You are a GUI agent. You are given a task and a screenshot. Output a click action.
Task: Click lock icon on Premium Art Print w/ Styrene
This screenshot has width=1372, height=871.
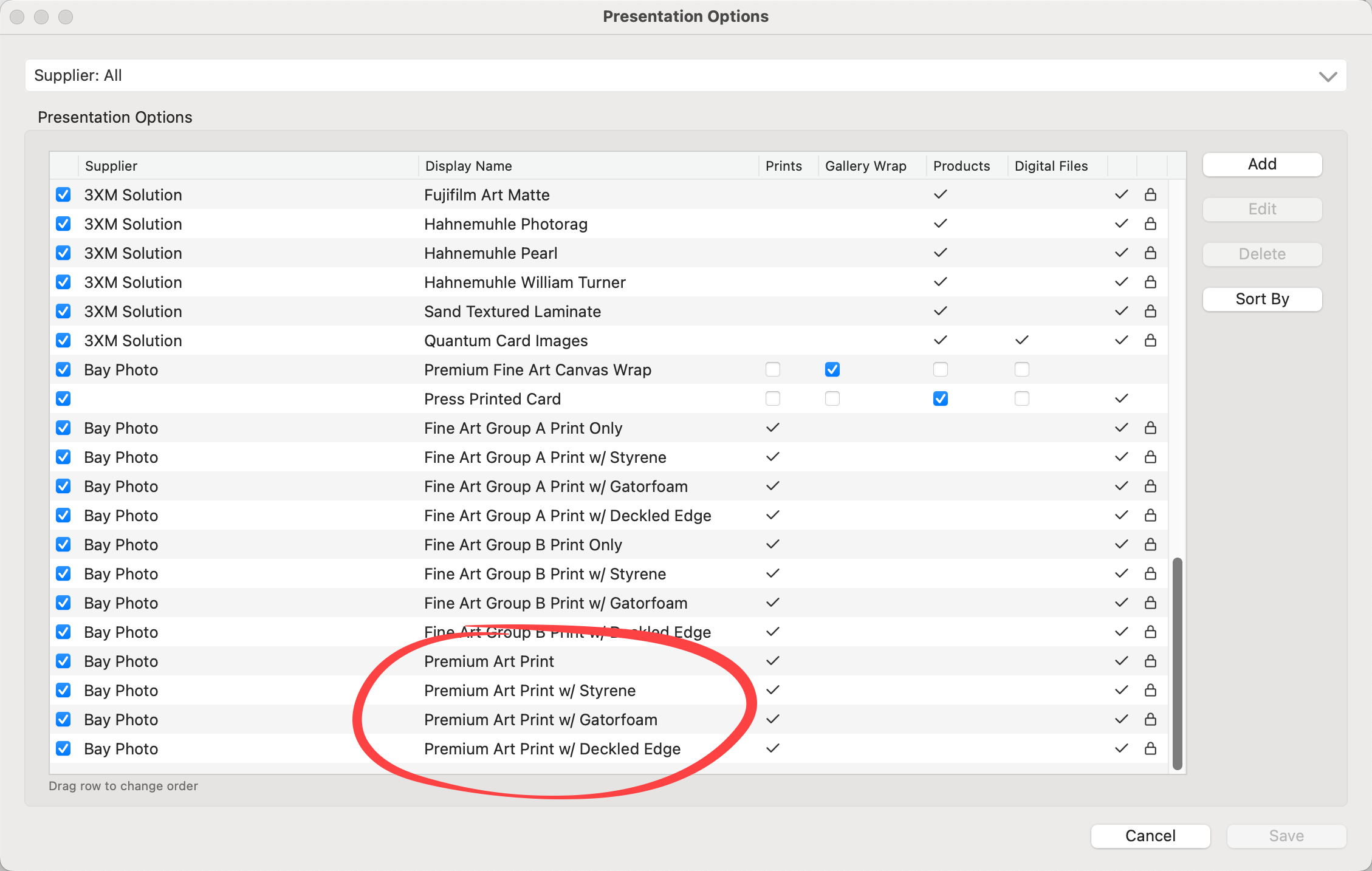(1150, 690)
